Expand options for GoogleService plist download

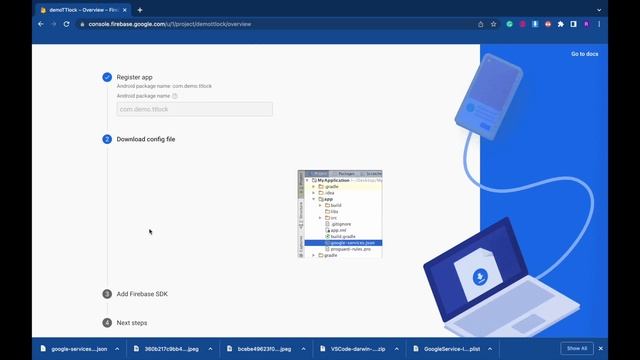click(490, 349)
